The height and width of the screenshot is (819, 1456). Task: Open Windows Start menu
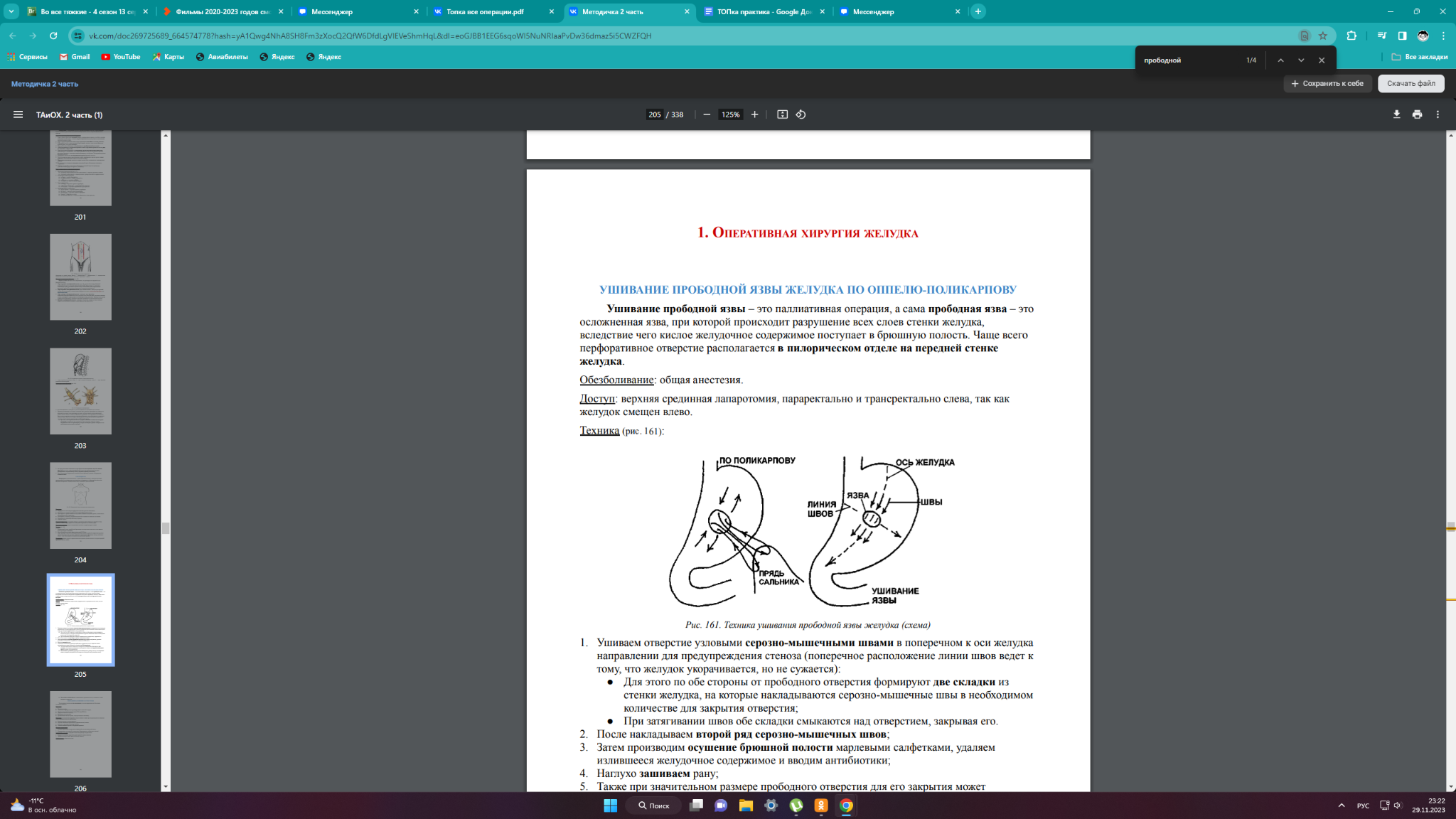tap(610, 805)
